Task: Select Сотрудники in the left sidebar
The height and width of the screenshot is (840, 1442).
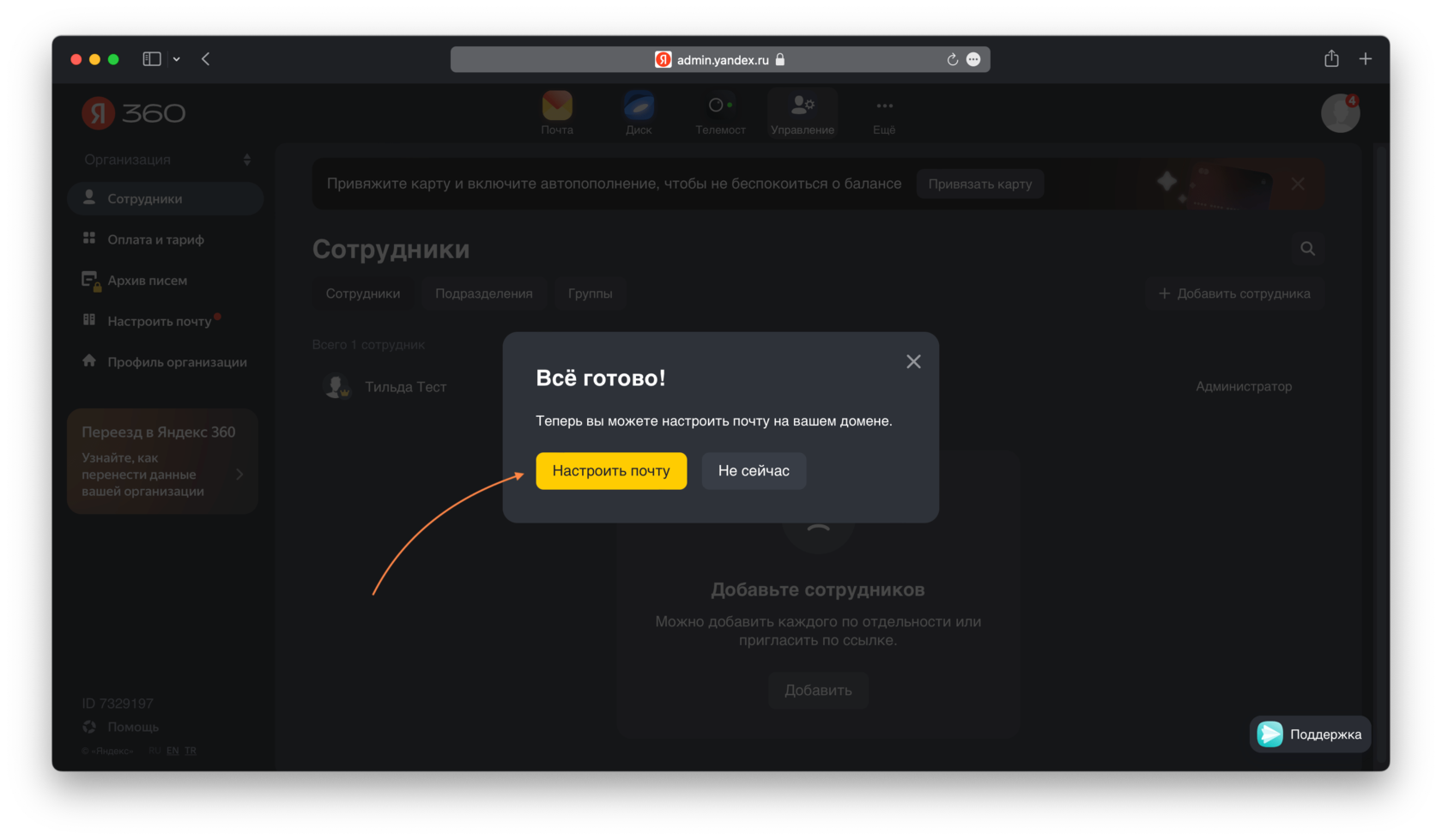Action: (x=165, y=198)
